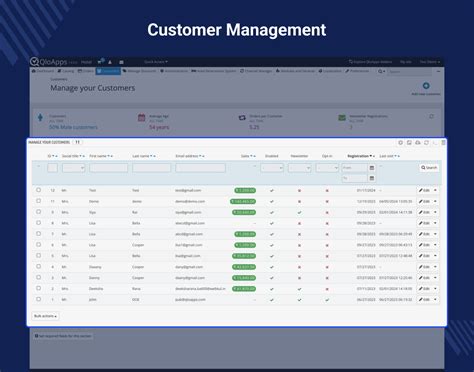The width and height of the screenshot is (474, 372).
Task: Open the Enabled filter dropdown
Action: [272, 168]
